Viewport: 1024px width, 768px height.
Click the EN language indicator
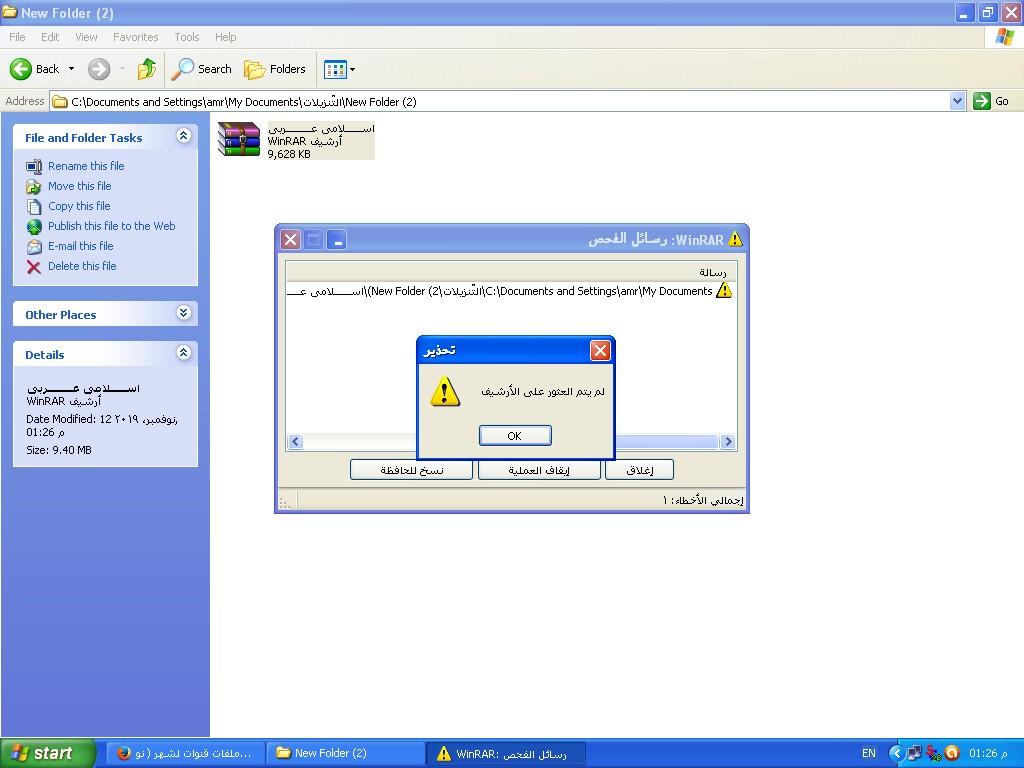point(869,754)
